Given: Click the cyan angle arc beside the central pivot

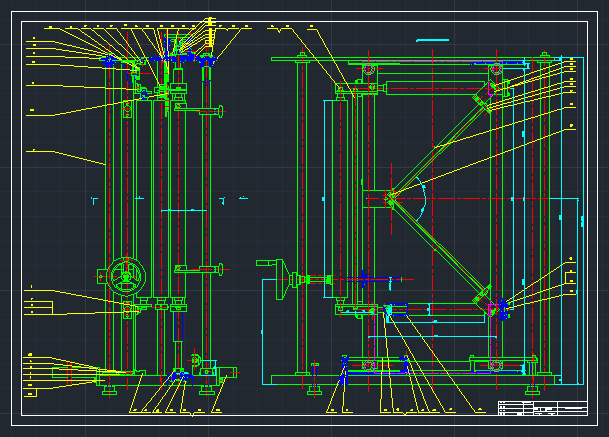Looking at the screenshot, I should [x=424, y=197].
